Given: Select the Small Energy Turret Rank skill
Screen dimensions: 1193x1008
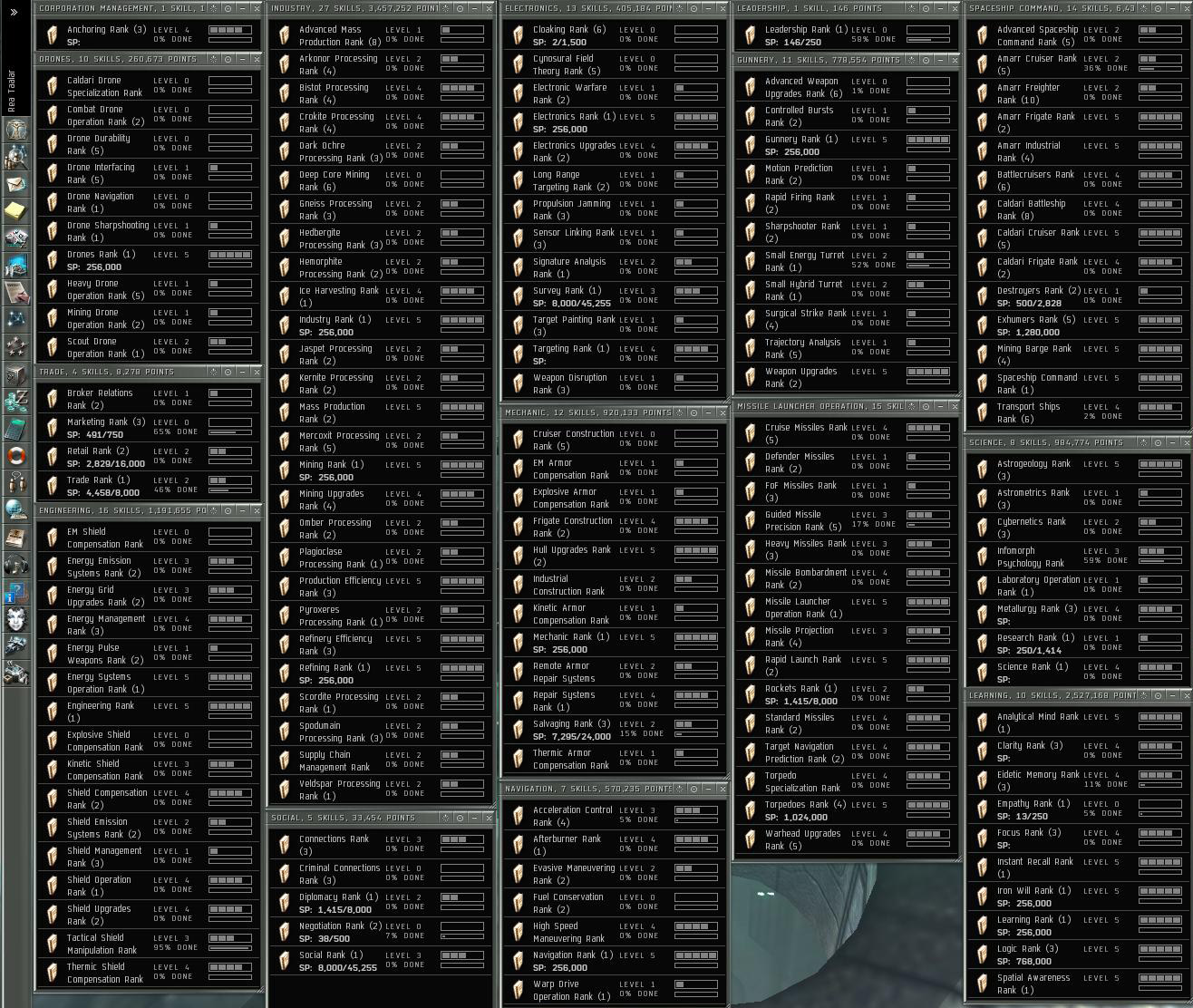Looking at the screenshot, I should [849, 261].
